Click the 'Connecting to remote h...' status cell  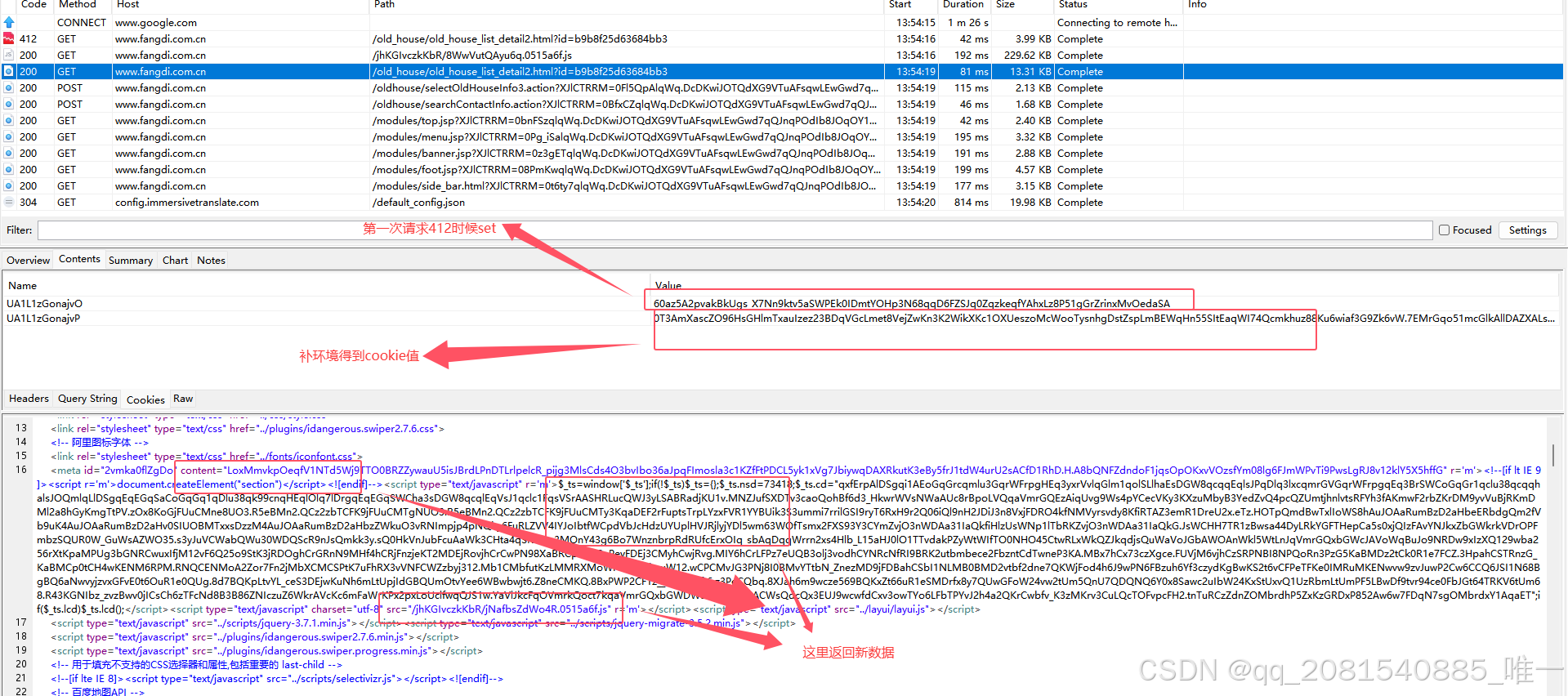[x=1117, y=23]
